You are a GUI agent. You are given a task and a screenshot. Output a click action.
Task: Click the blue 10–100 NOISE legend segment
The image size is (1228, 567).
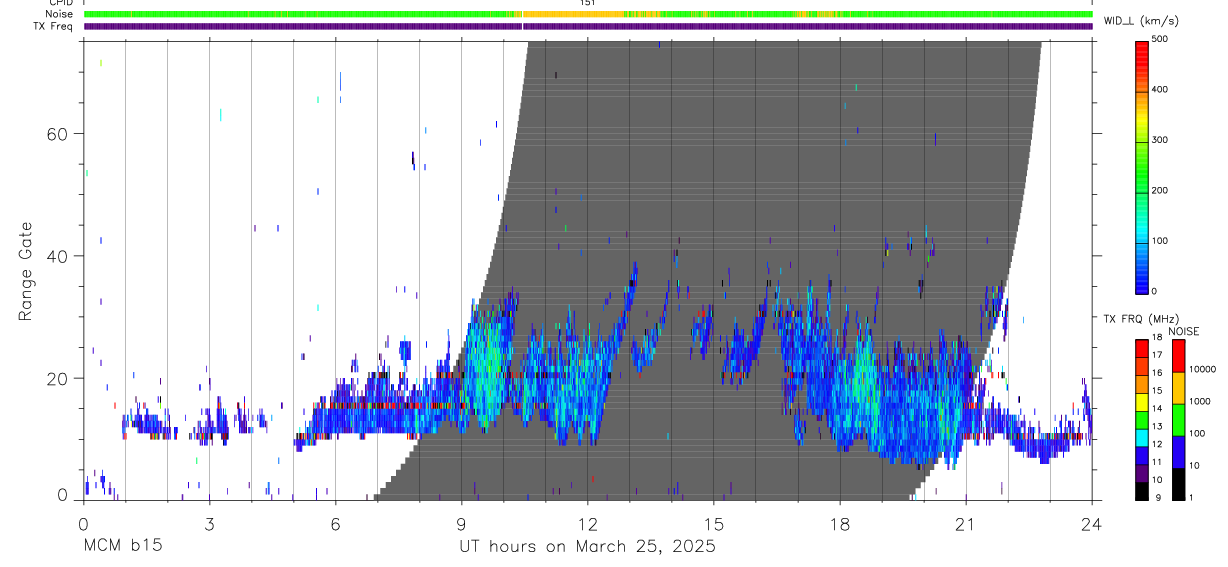coord(1178,450)
